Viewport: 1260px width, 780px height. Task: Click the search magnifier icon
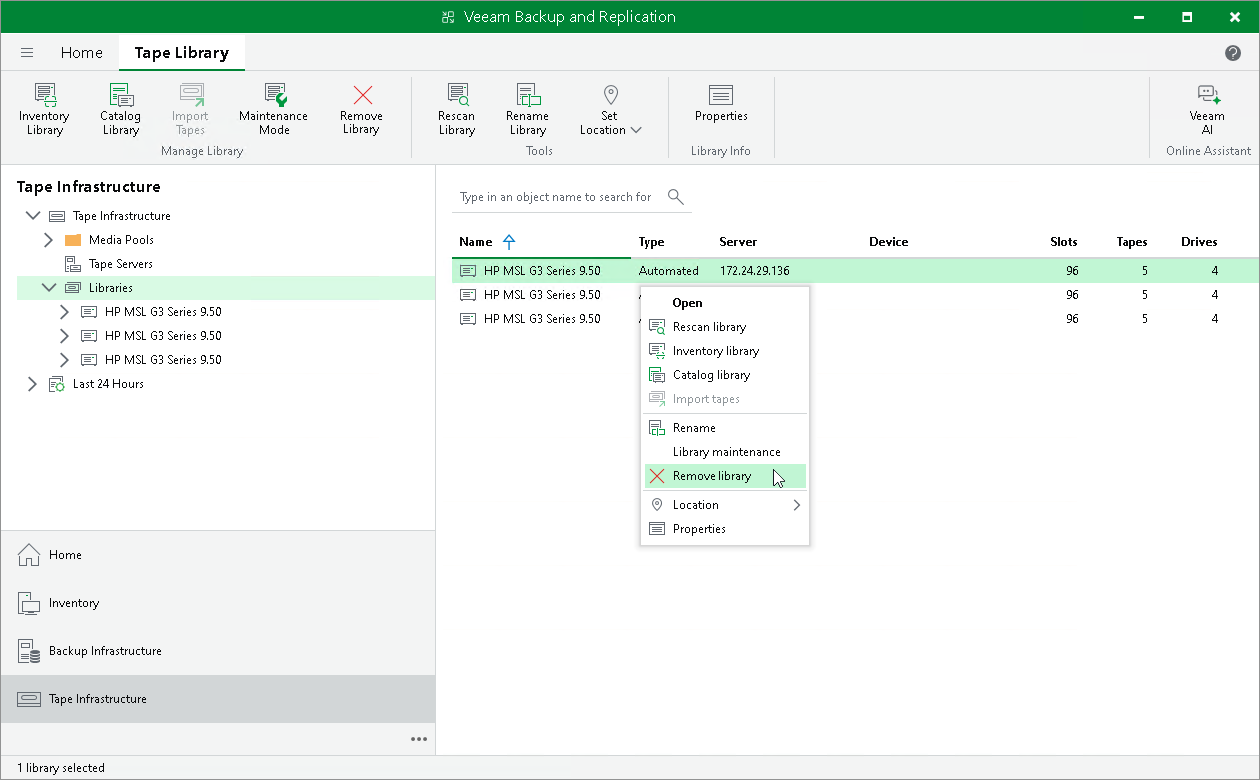[676, 197]
